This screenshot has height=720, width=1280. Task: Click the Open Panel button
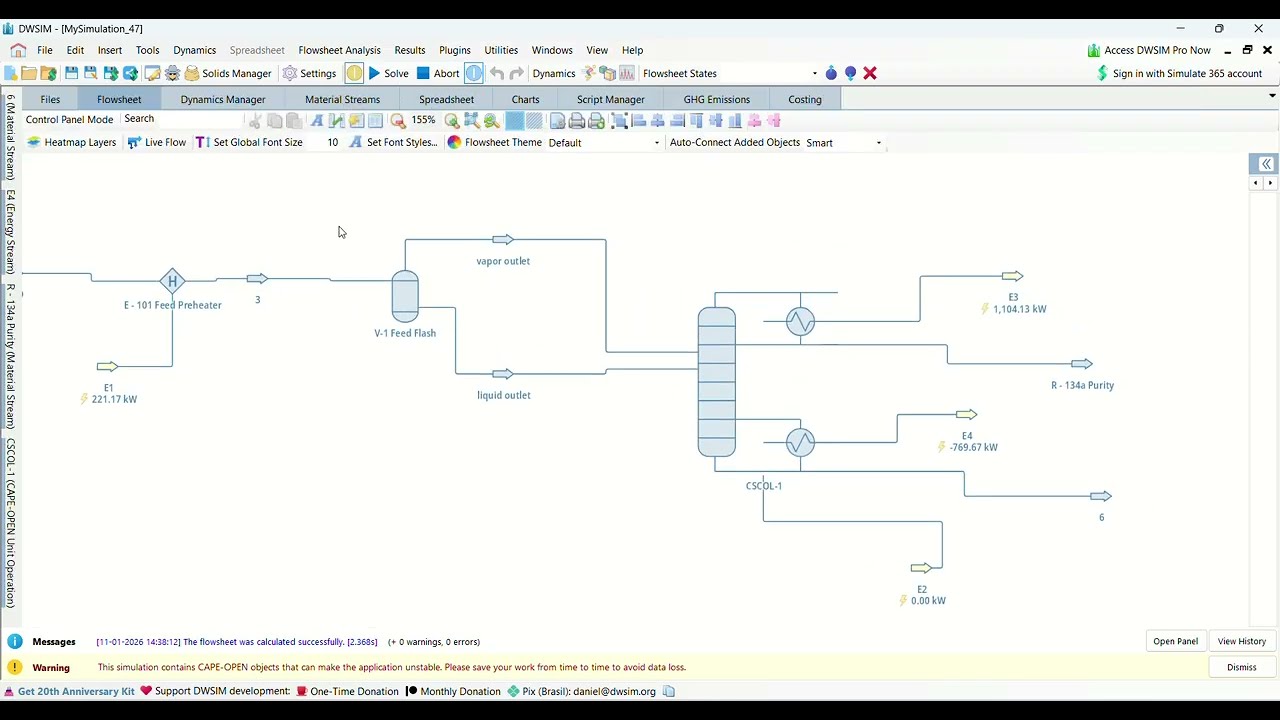1175,641
